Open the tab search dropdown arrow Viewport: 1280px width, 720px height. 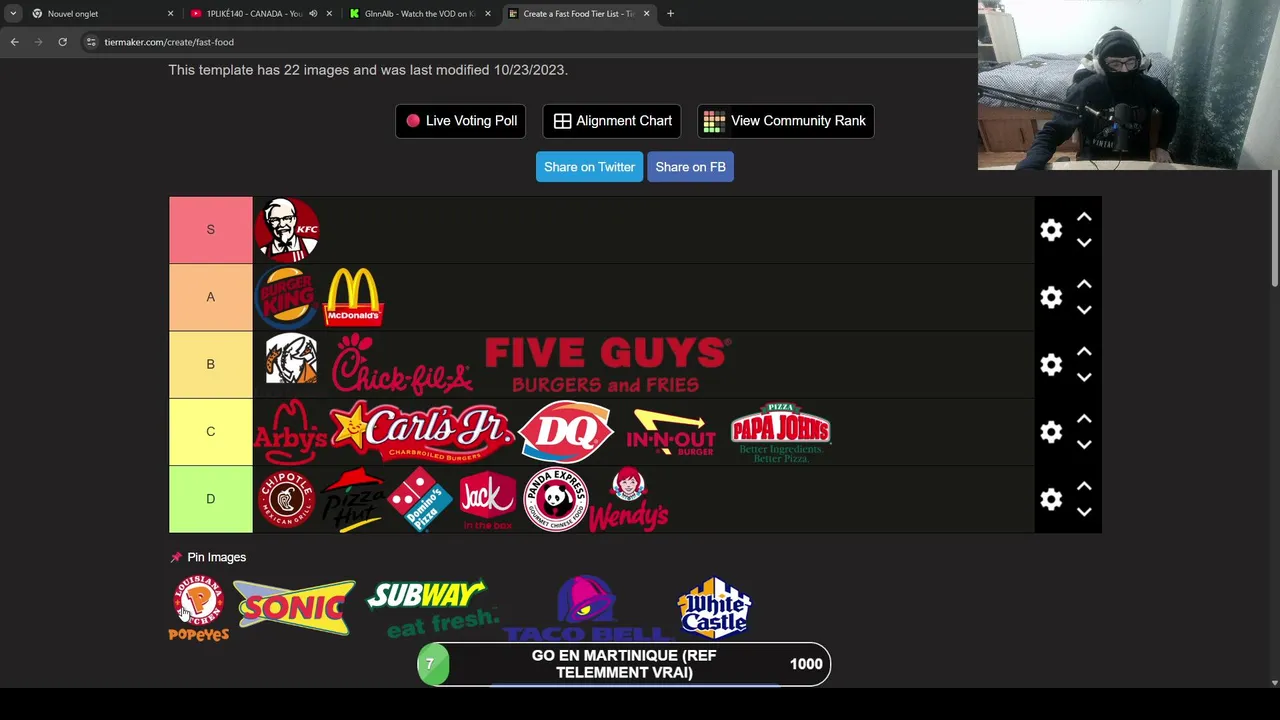[x=13, y=14]
